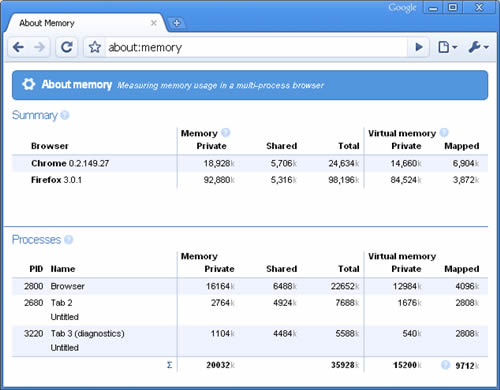Image resolution: width=500 pixels, height=390 pixels.
Task: Click Chrome mapped value 6,904k
Action: pyautogui.click(x=466, y=163)
